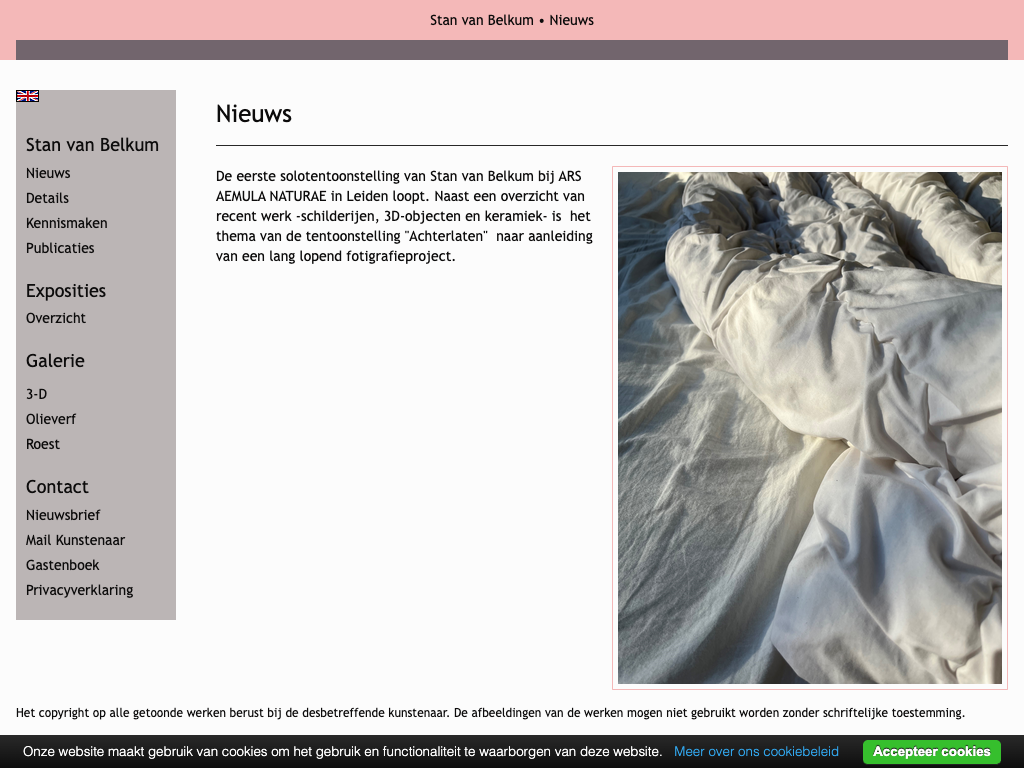This screenshot has width=1024, height=768.
Task: Open the Roest gallery
Action: (43, 444)
